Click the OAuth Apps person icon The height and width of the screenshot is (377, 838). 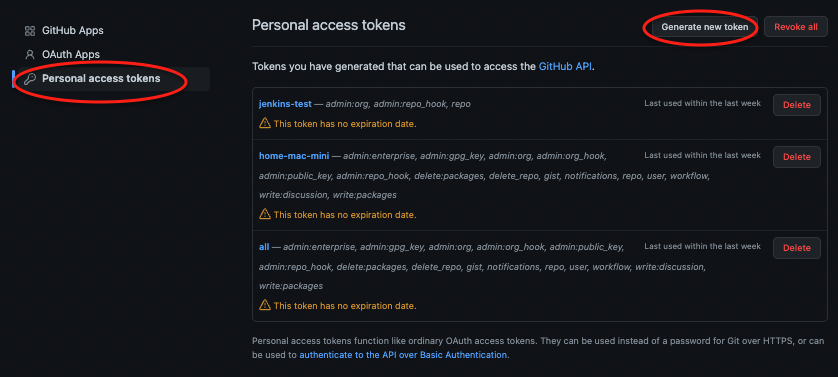tap(30, 55)
